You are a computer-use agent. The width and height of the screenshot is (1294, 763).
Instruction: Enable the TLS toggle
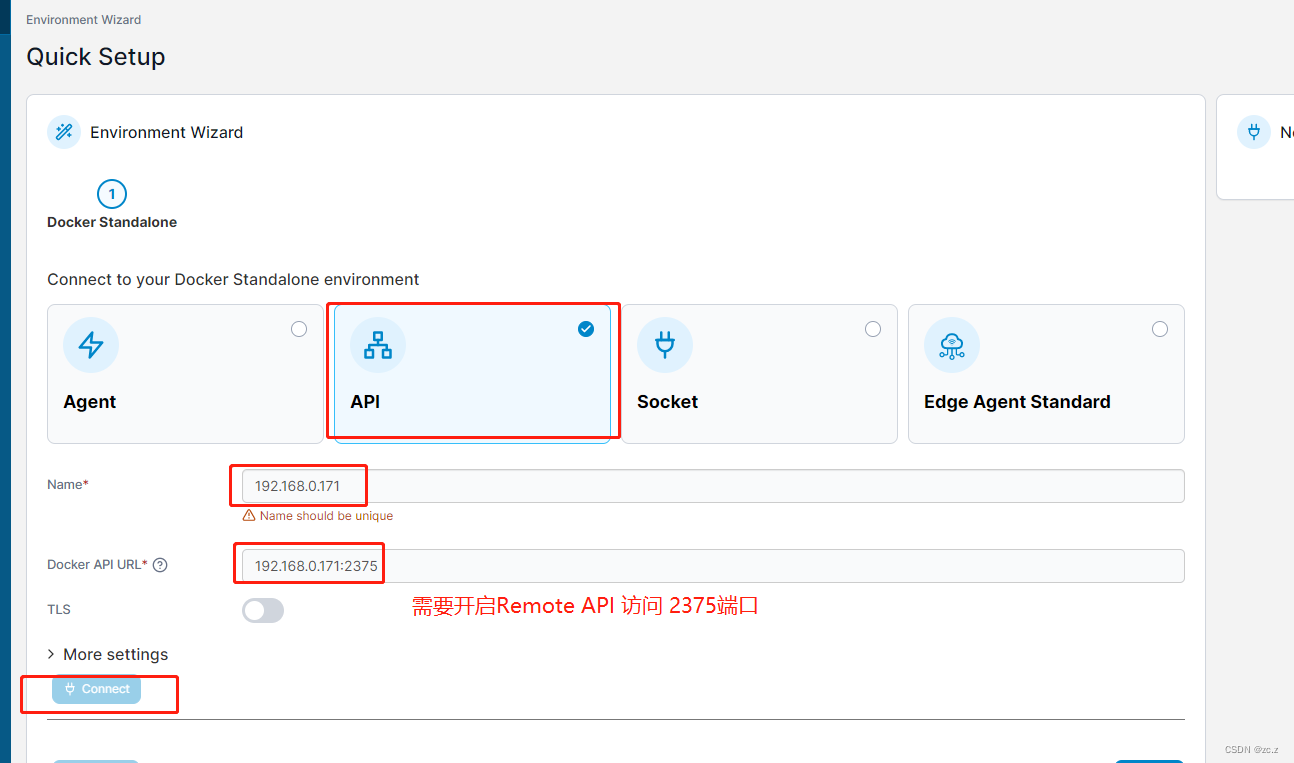click(262, 610)
